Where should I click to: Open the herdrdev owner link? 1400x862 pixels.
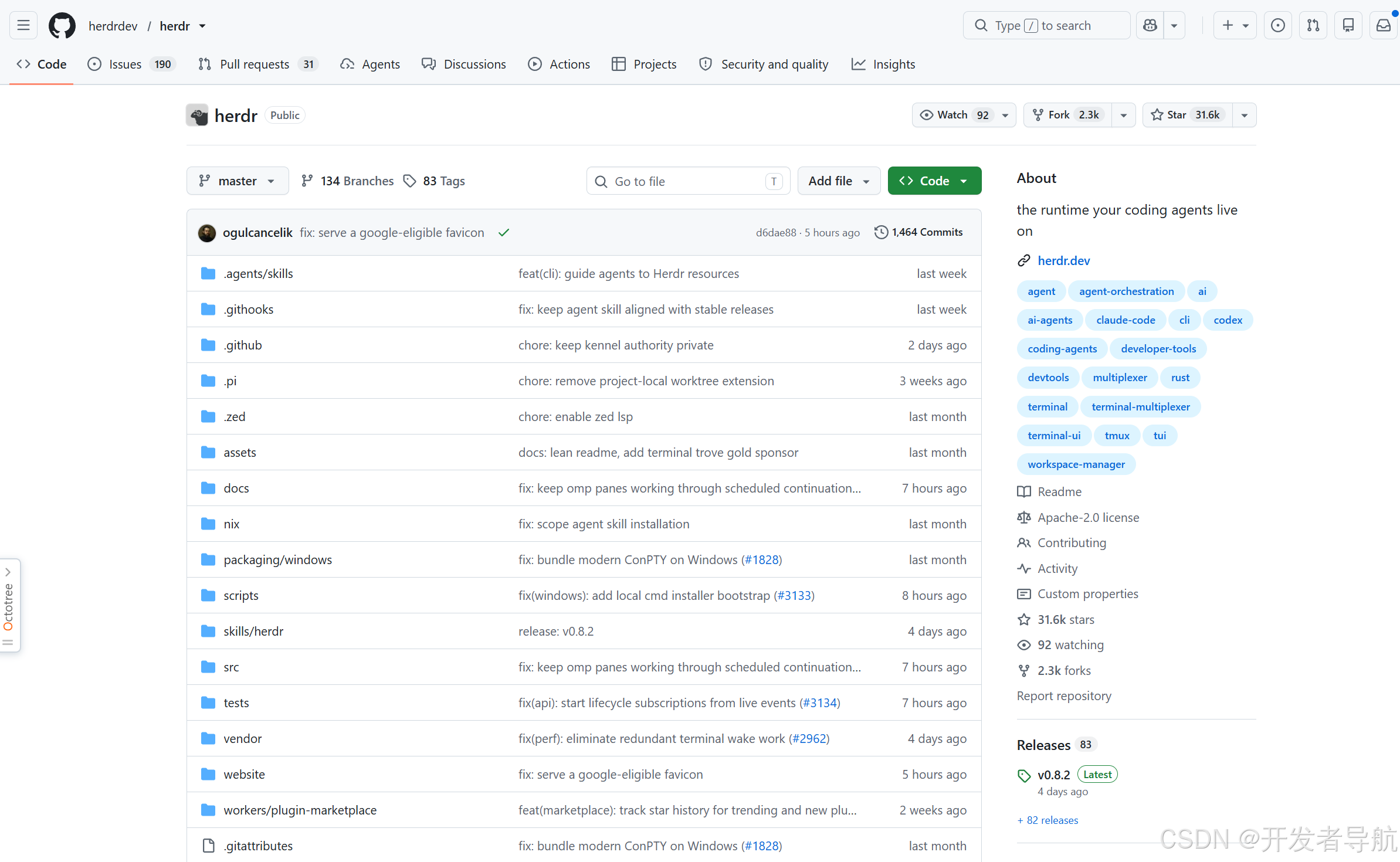[113, 26]
